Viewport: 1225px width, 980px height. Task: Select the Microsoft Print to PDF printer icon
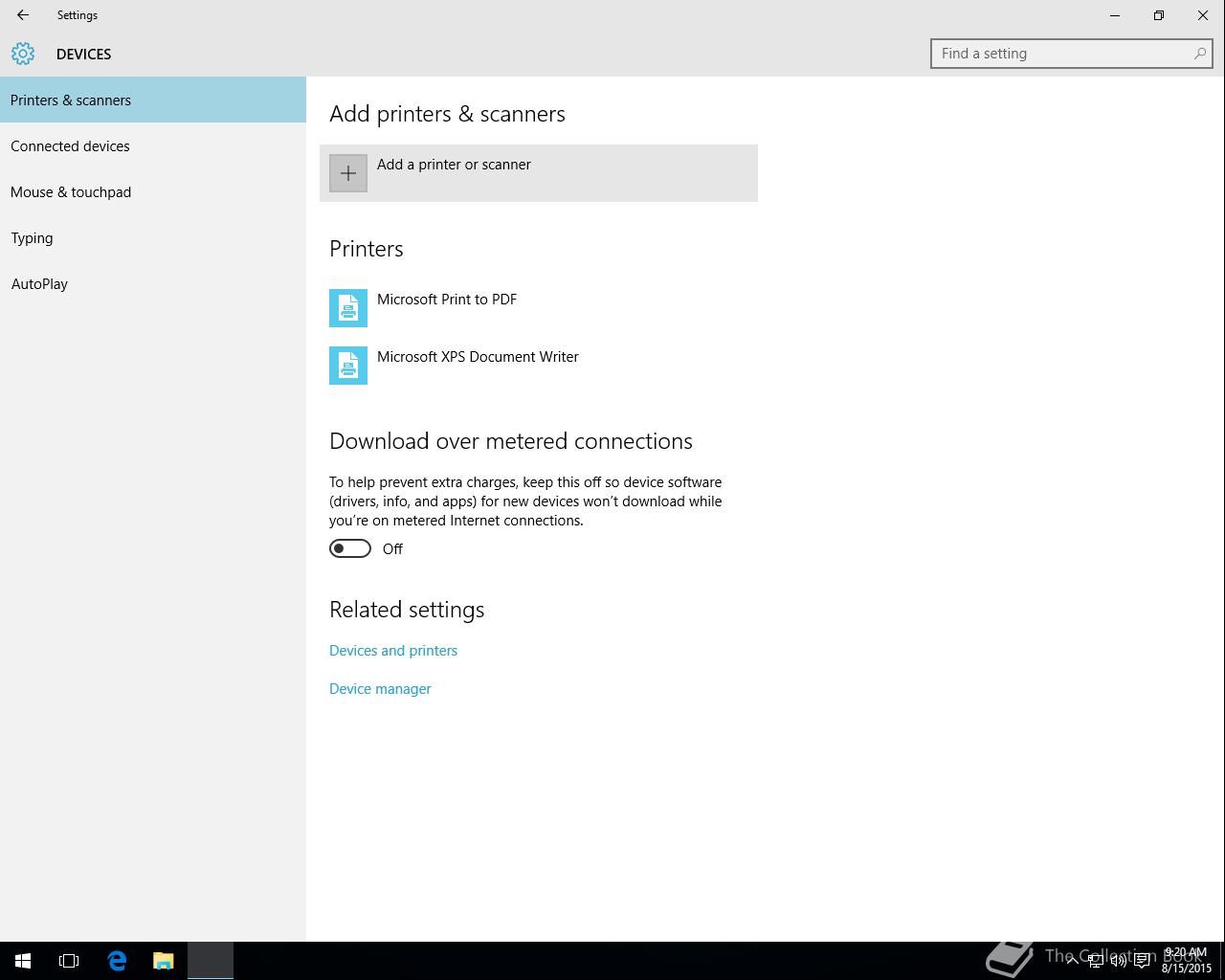(348, 308)
